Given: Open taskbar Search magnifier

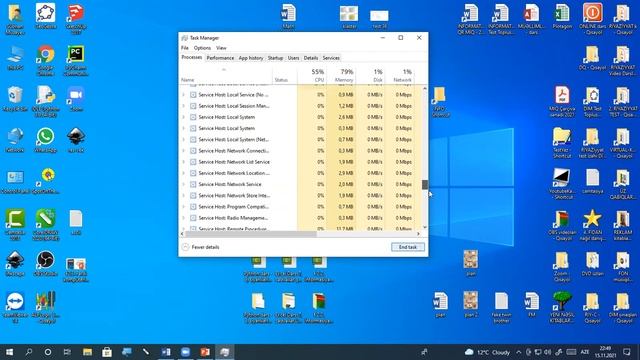Looking at the screenshot, I should pyautogui.click(x=29, y=352).
